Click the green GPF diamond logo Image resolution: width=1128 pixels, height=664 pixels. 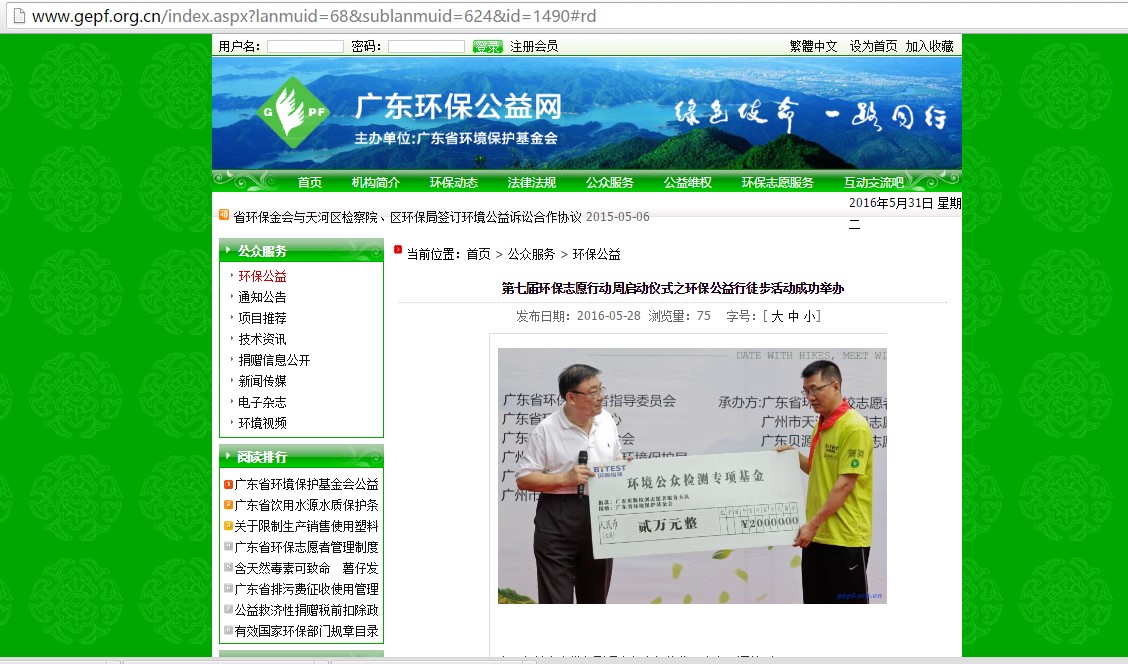coord(294,112)
